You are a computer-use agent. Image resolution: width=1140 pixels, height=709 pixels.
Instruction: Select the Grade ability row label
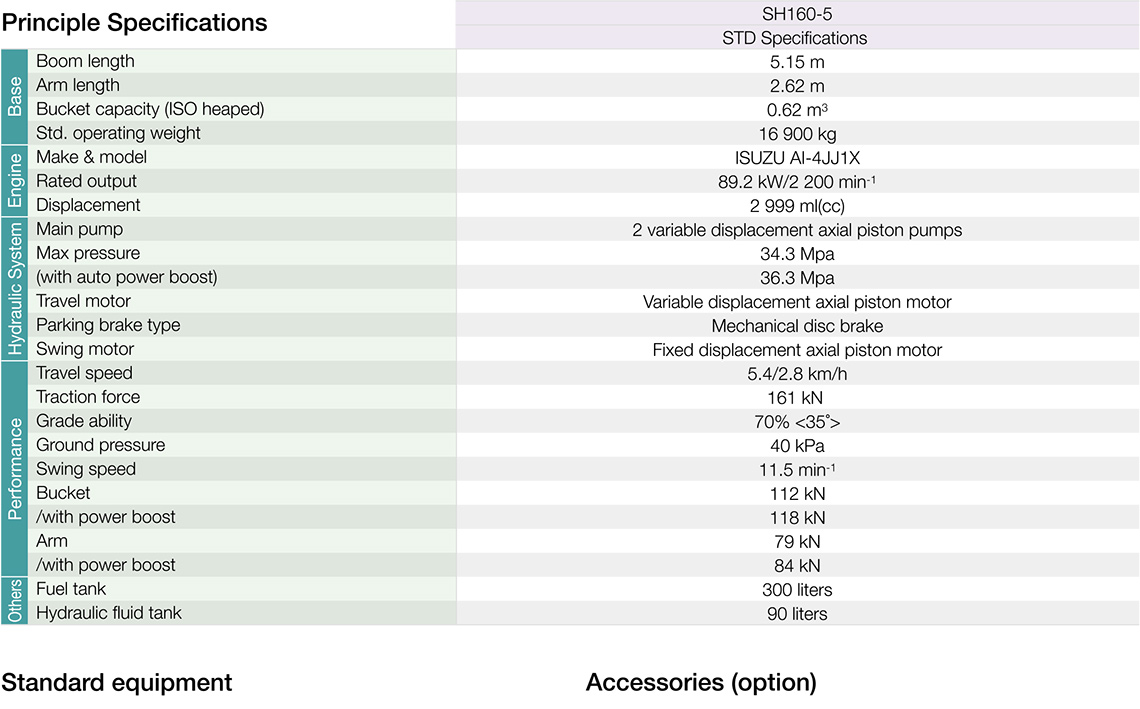pos(84,421)
